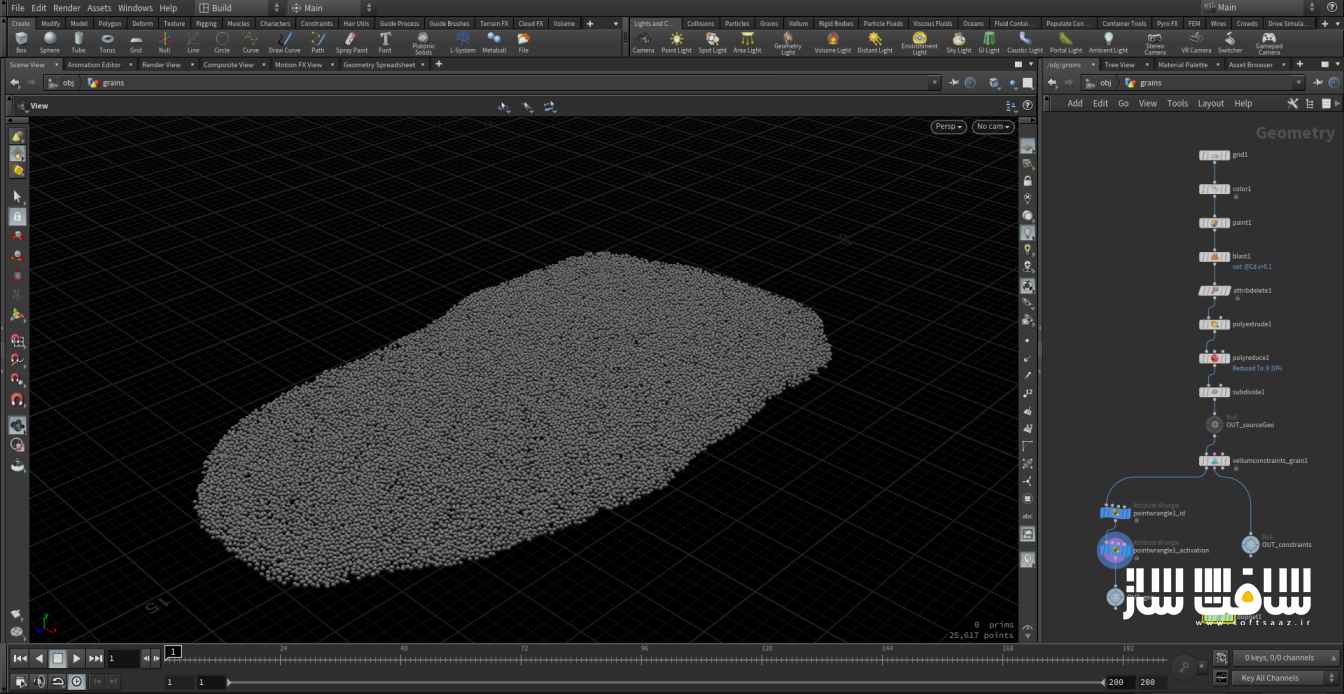This screenshot has height=694, width=1344.
Task: Add a Sky Light from the shelf
Action: click(958, 42)
